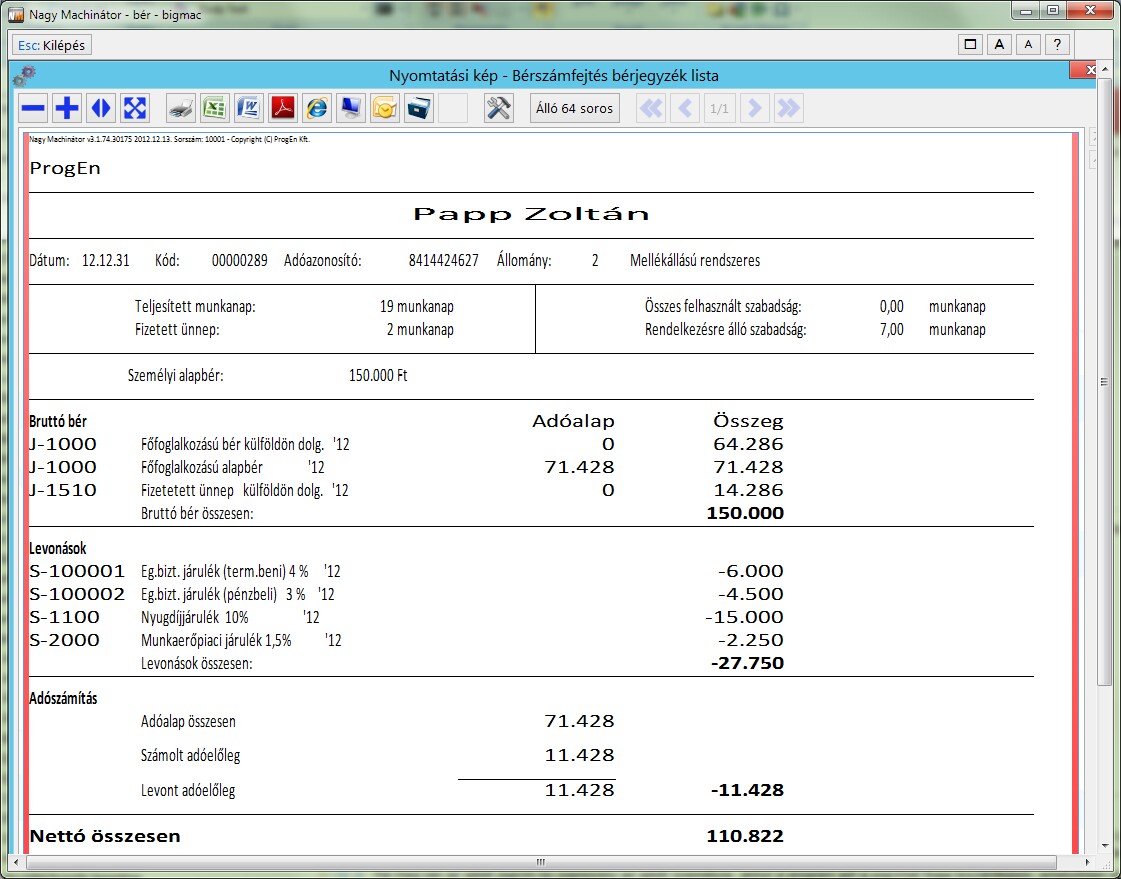1121x879 pixels.
Task: Export the payslip to Word
Action: [248, 108]
